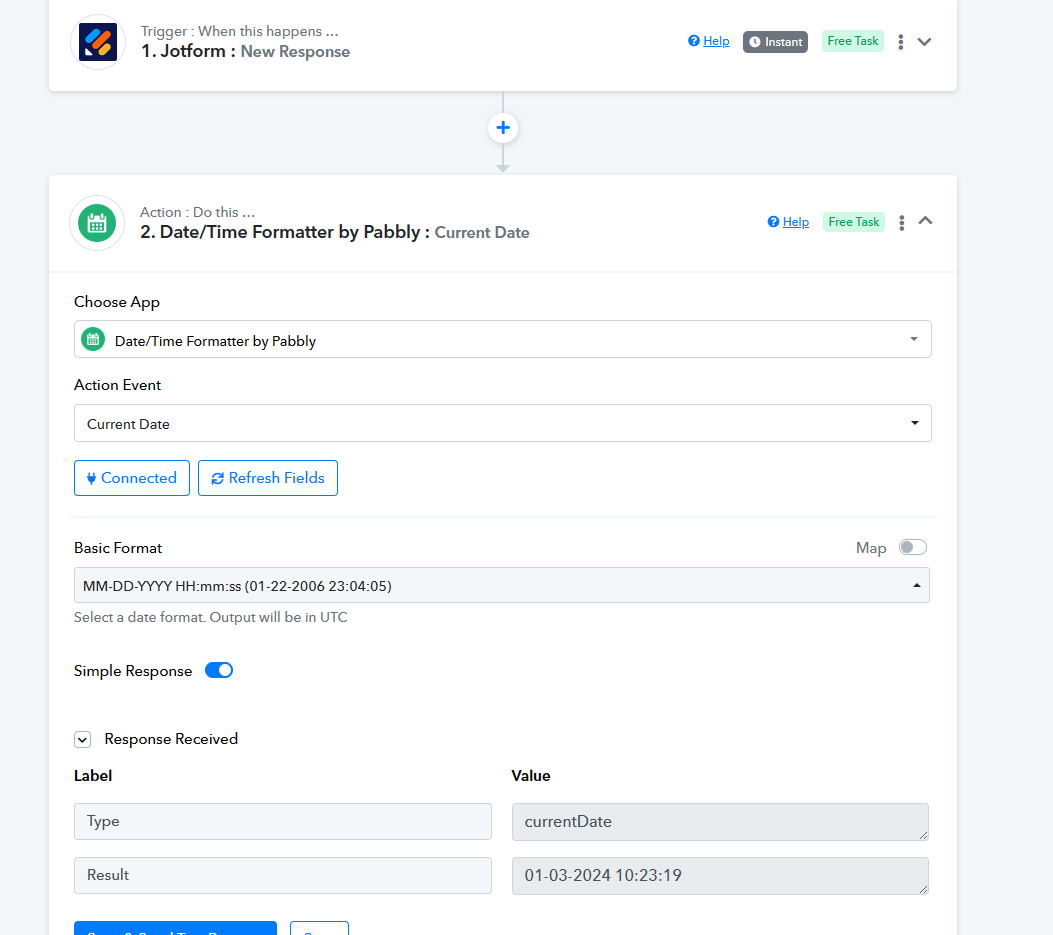Viewport: 1053px width, 935px height.
Task: Toggle the Map switch for Basic Format
Action: click(x=913, y=547)
